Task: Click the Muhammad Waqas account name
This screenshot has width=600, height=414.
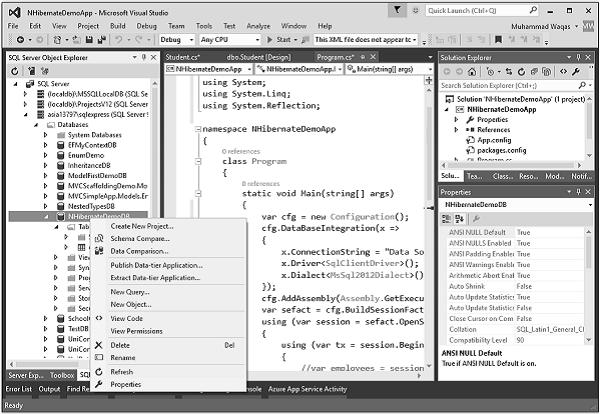Action: click(540, 26)
